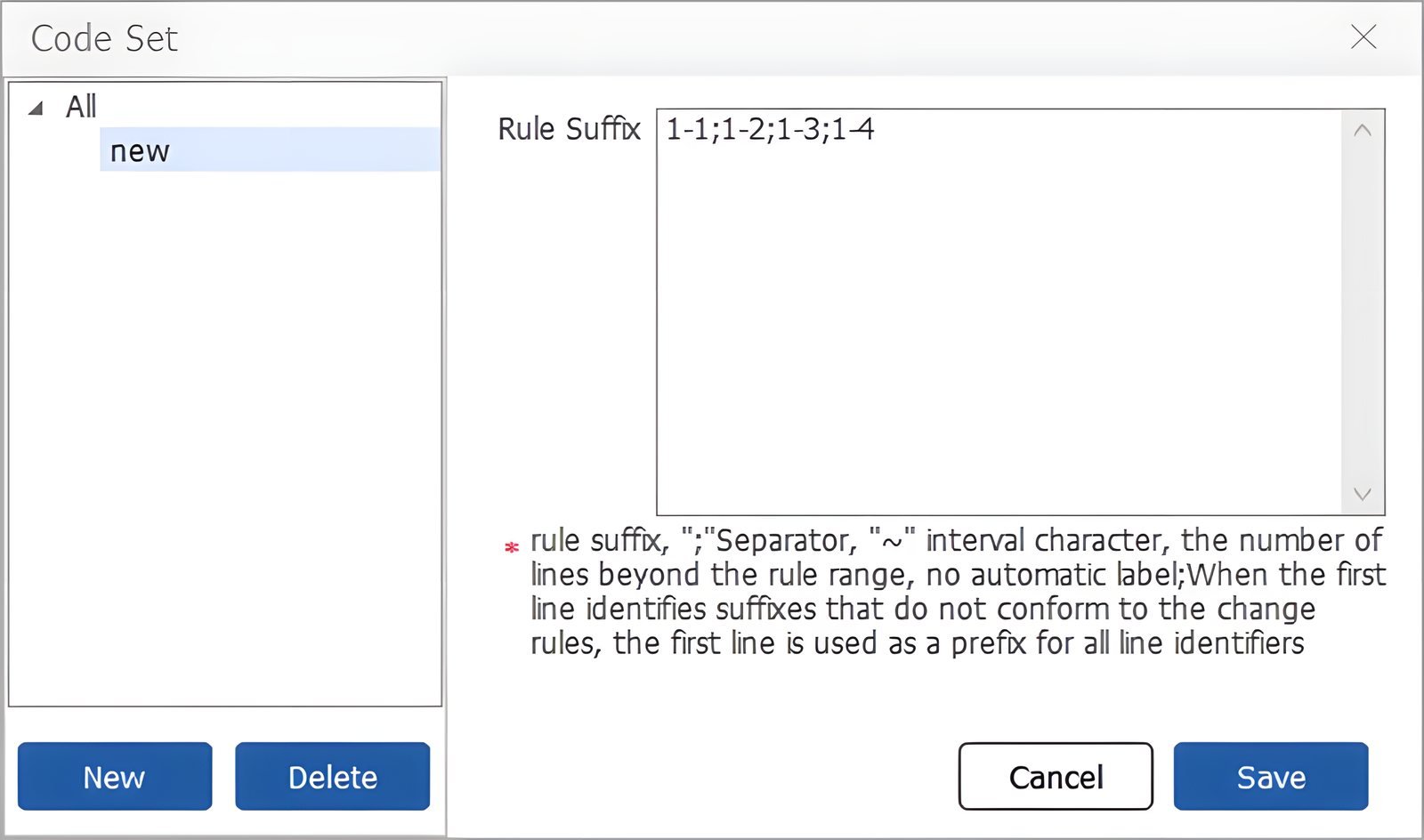Click the Code Set dialog title
This screenshot has width=1424, height=840.
click(x=104, y=38)
